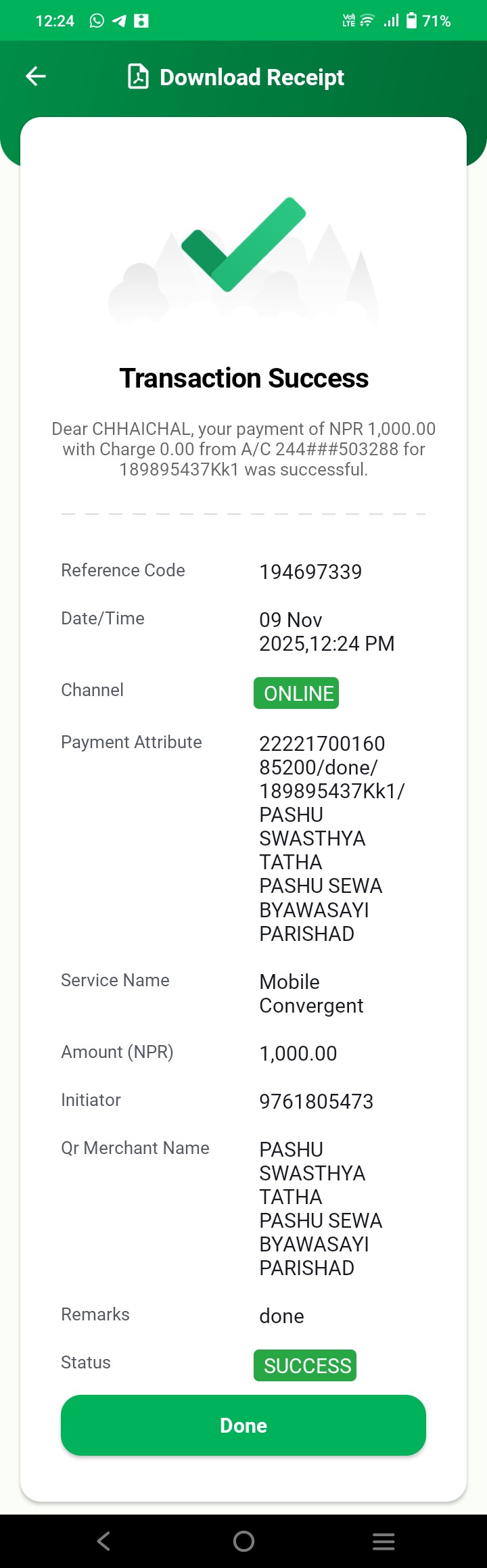
Task: Tap the SUCCESS status badge
Action: [305, 1366]
